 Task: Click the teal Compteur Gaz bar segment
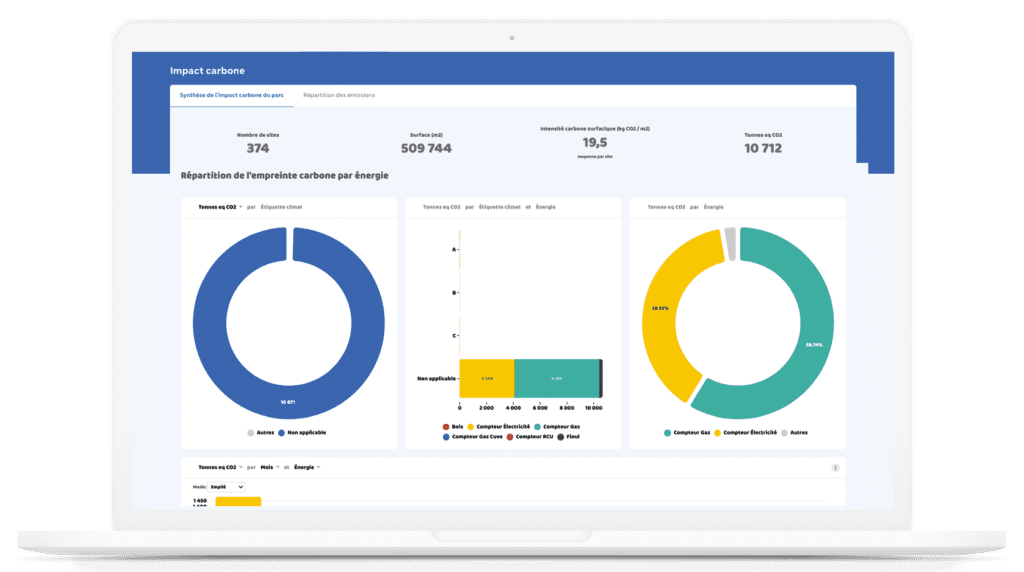(x=556, y=379)
